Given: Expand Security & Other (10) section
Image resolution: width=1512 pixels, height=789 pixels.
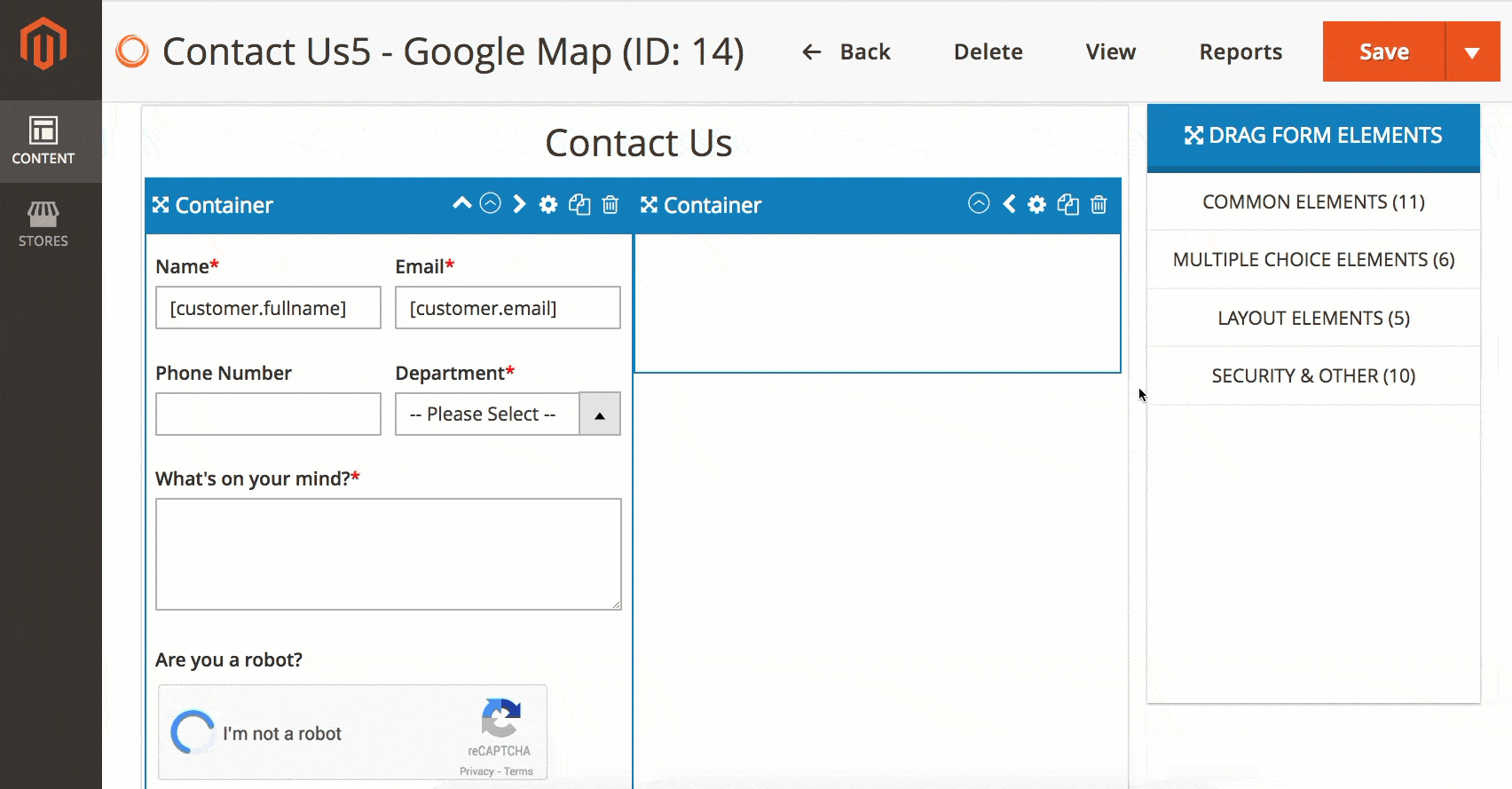Looking at the screenshot, I should (1313, 375).
